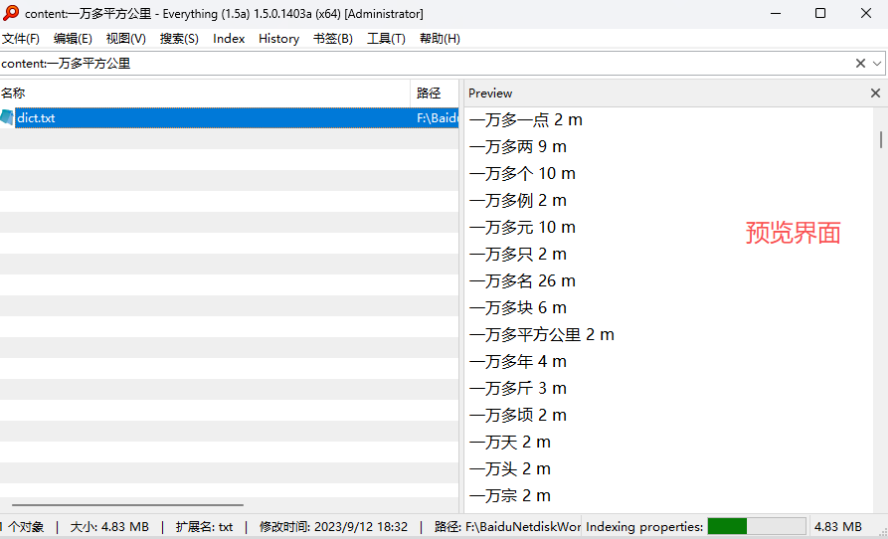Click the preview pane vertical scrollbar thumb
The image size is (888, 539).
(x=881, y=139)
